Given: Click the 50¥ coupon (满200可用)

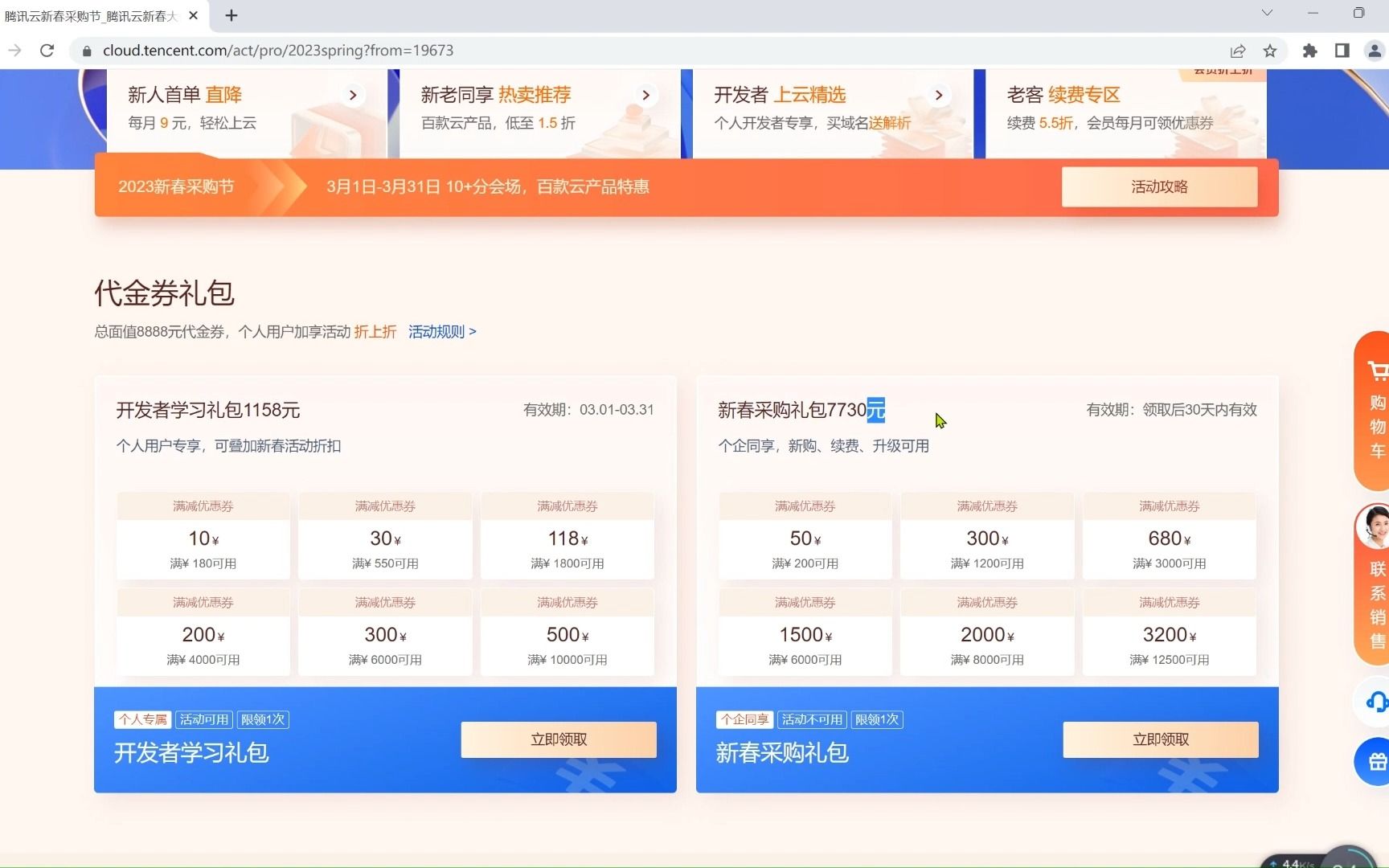Looking at the screenshot, I should (x=805, y=536).
